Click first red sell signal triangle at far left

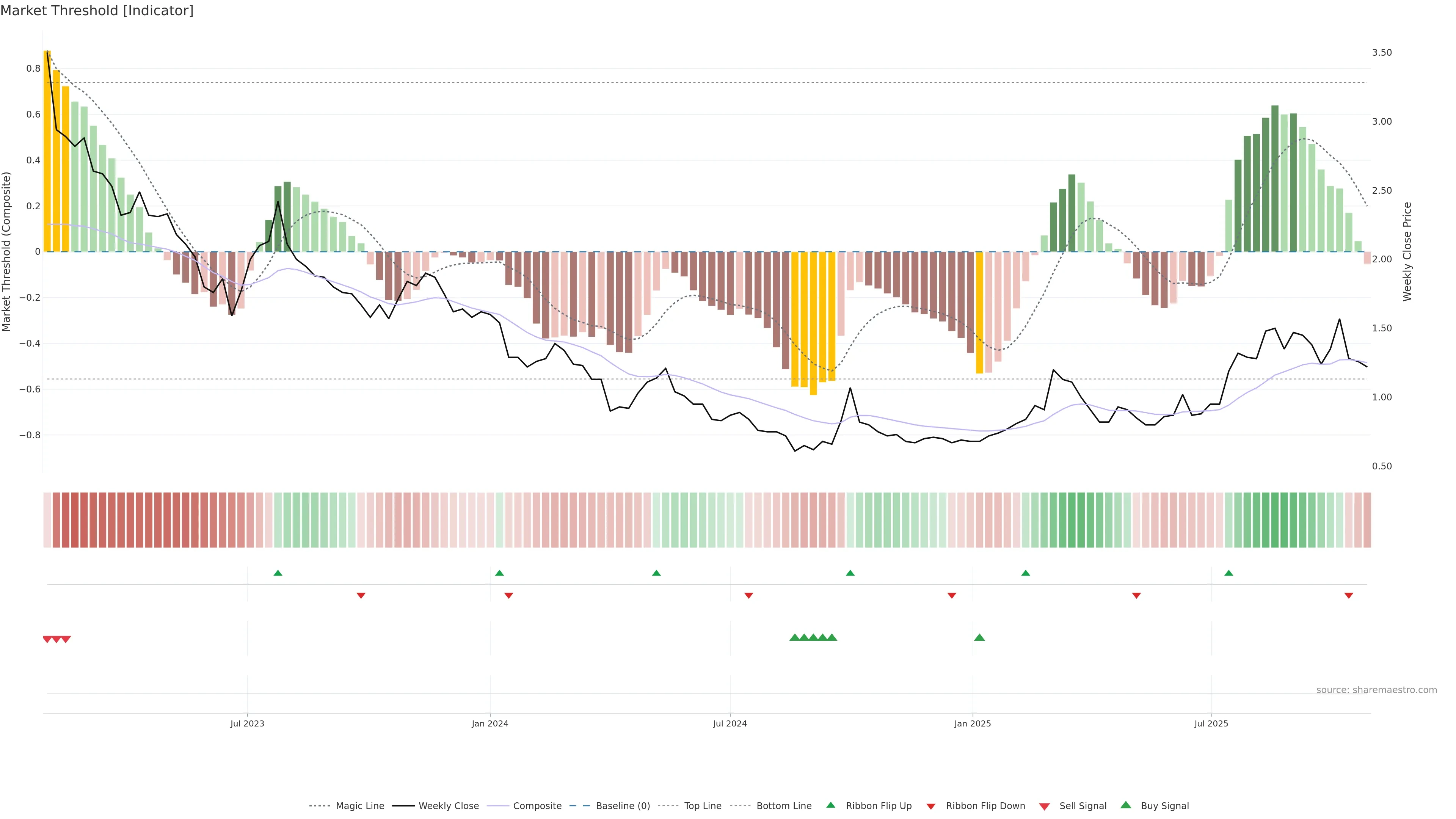(x=47, y=639)
